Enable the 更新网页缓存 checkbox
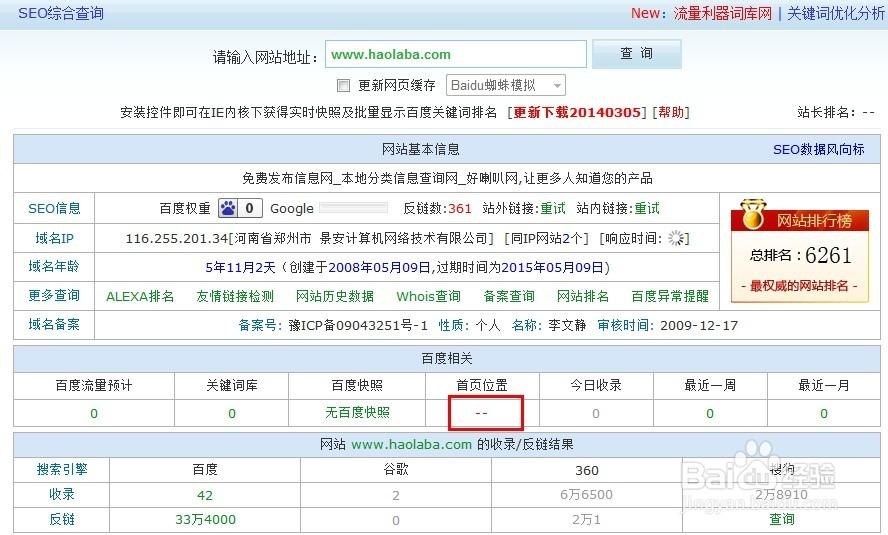The image size is (888, 535). (x=343, y=85)
